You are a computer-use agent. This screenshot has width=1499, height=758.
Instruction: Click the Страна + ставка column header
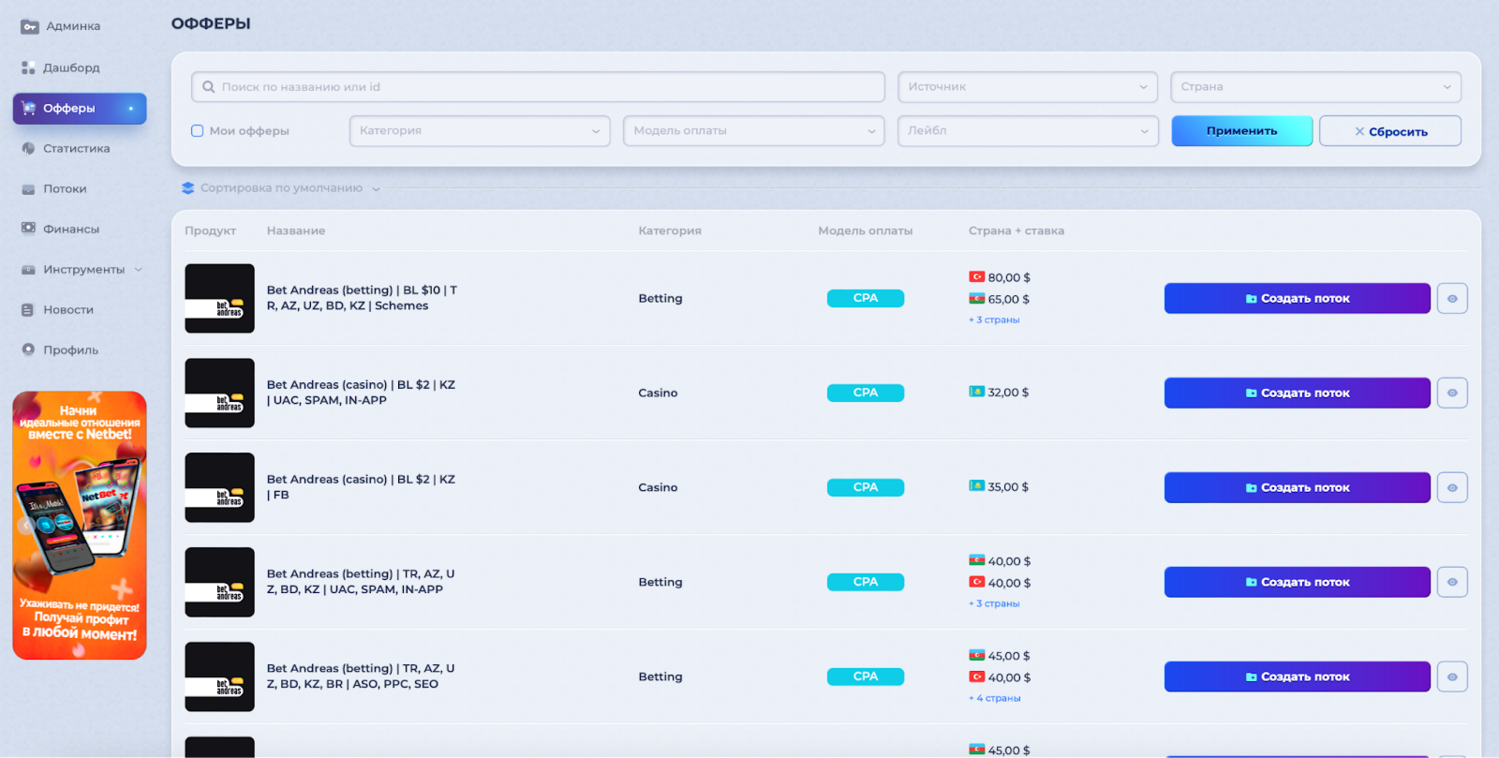click(1016, 231)
